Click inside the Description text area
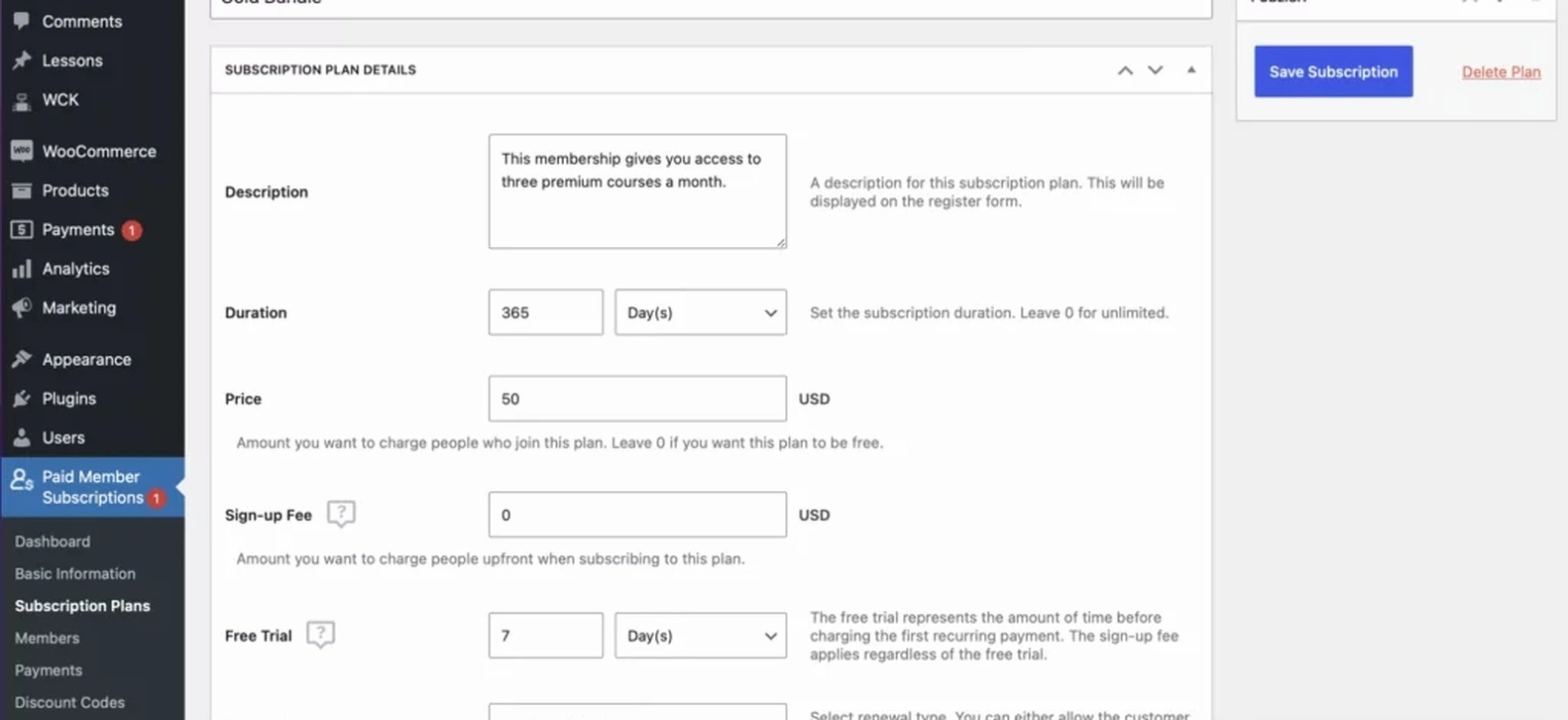The image size is (1568, 720). coord(636,191)
